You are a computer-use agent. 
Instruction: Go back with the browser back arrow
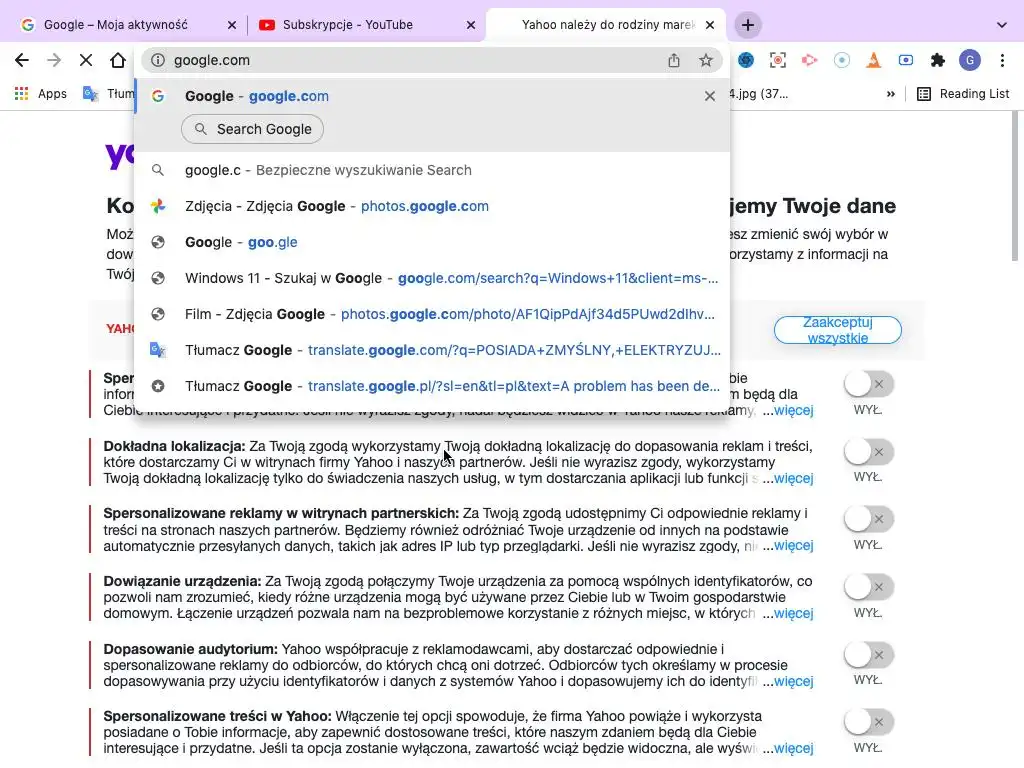pos(22,60)
